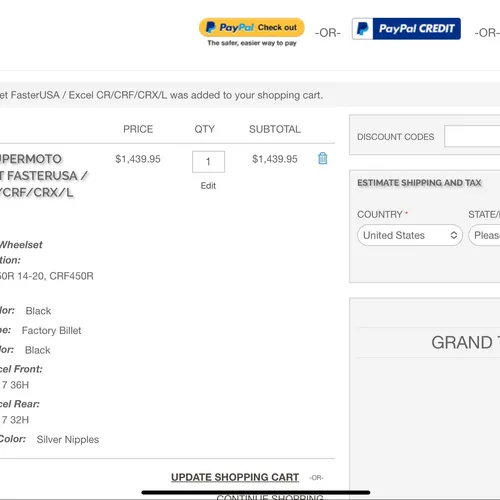Screen dimensions: 500x500
Task: Click the Grand Total label
Action: (x=466, y=342)
